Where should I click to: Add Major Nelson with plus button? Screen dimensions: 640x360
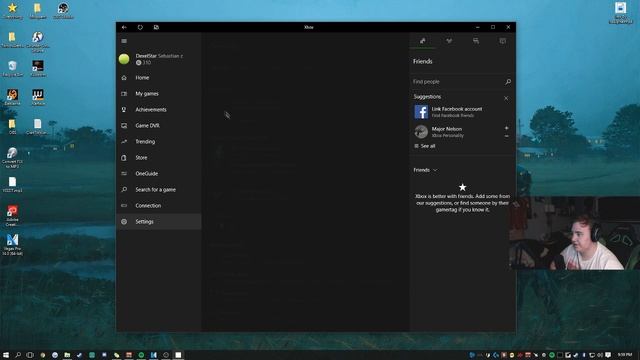(x=507, y=128)
